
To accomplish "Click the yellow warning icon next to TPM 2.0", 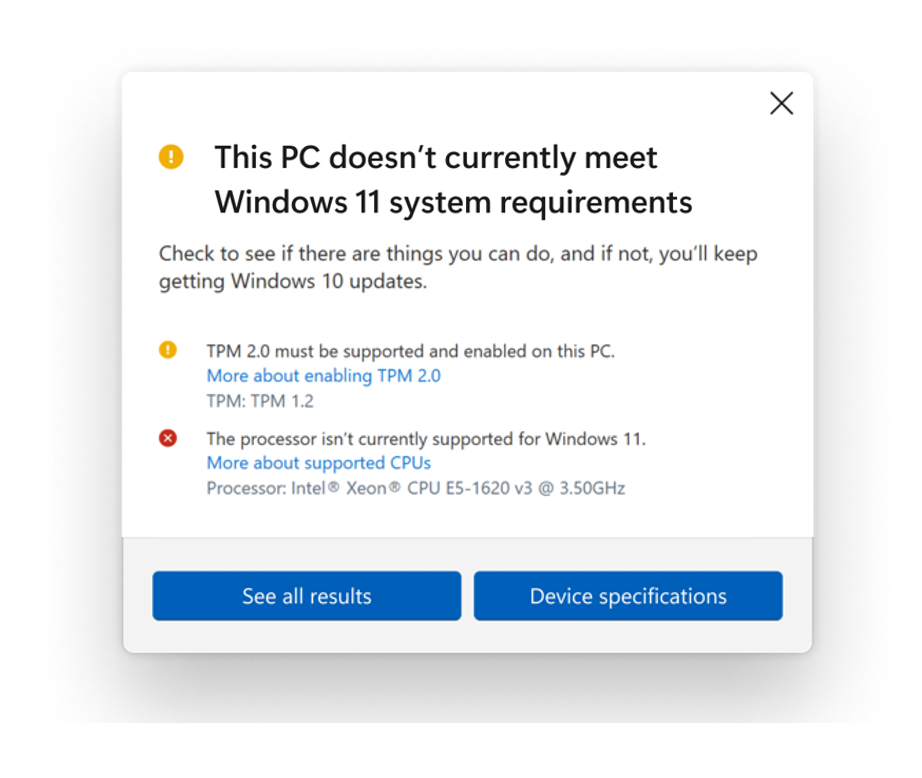I will click(x=168, y=350).
